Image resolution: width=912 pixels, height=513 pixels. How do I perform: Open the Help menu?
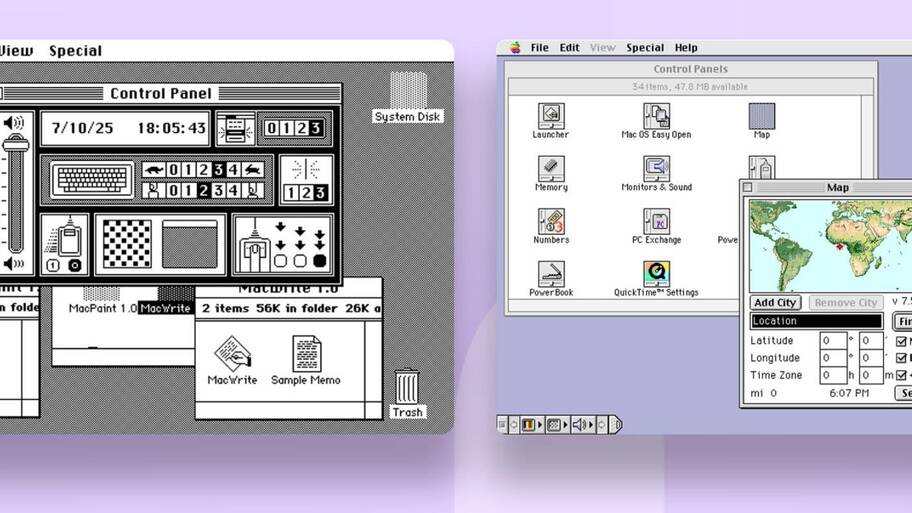[686, 48]
